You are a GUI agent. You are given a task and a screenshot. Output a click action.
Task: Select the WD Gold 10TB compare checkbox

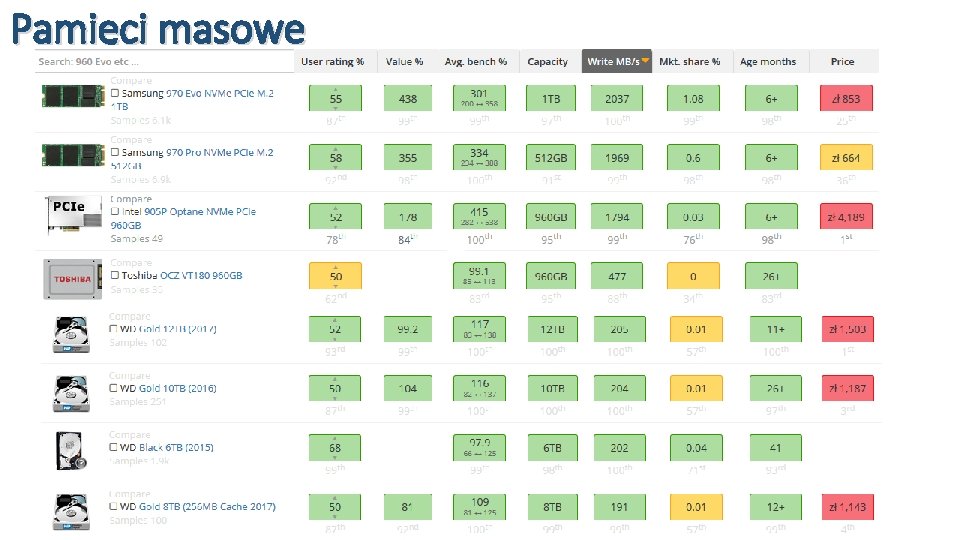113,388
